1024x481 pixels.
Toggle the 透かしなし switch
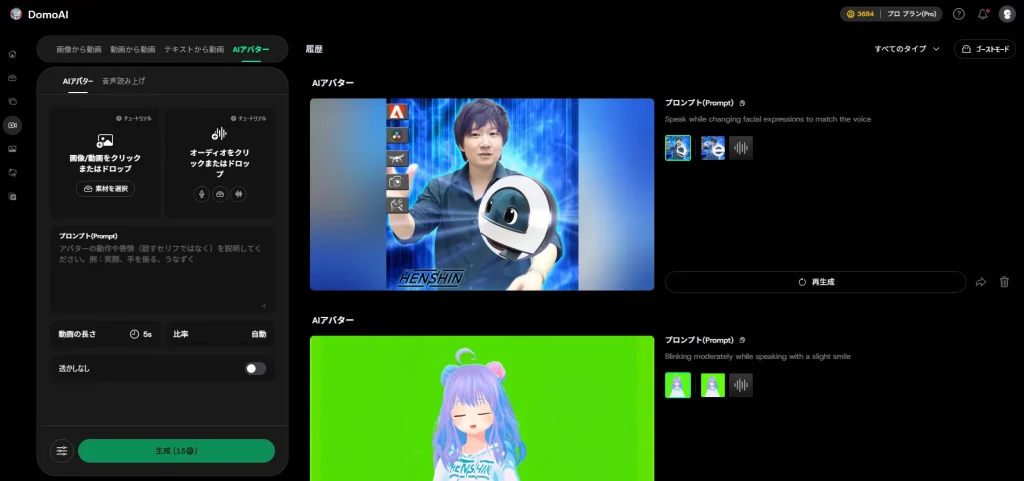pos(255,368)
